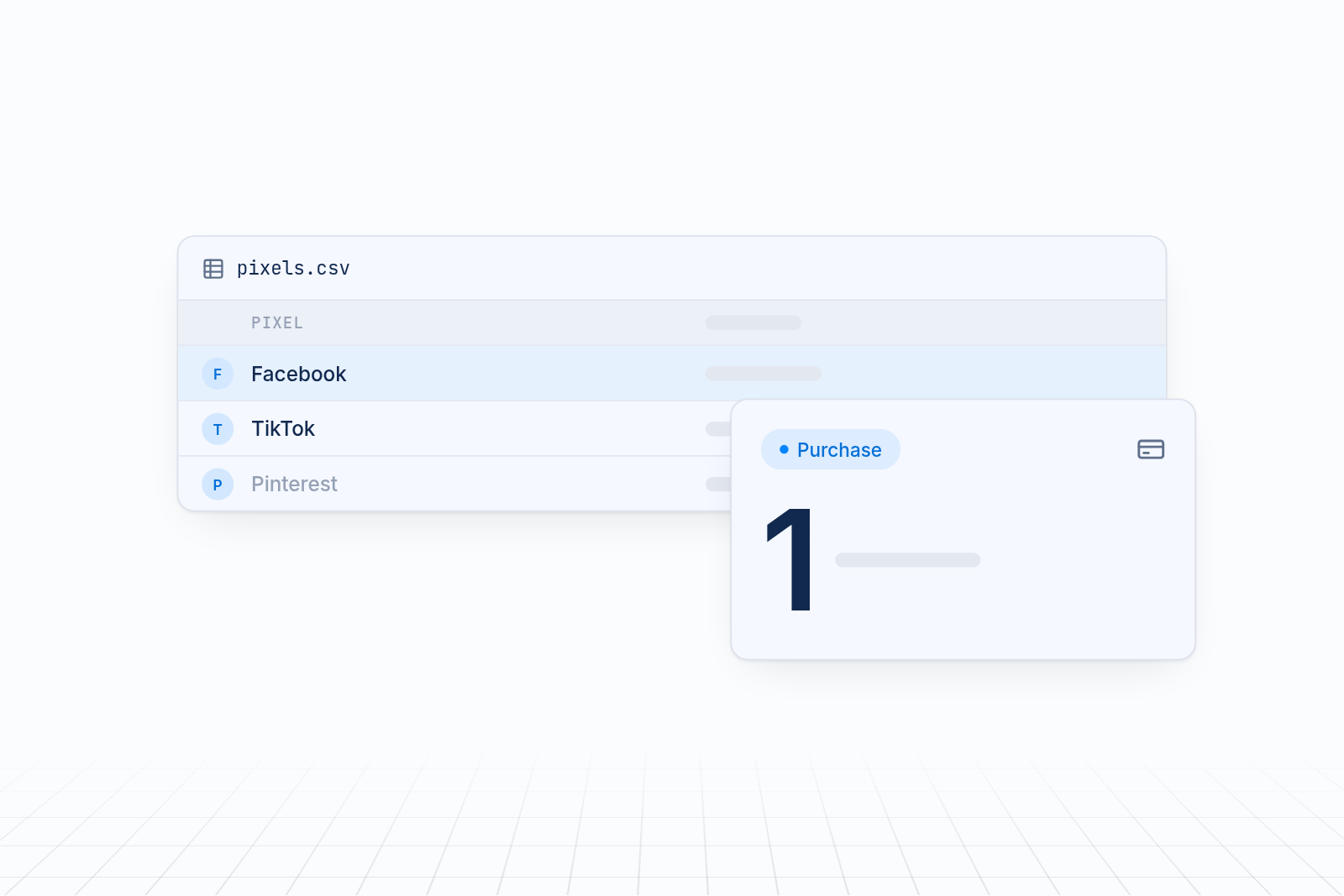Click the PIXEL column header

[277, 322]
